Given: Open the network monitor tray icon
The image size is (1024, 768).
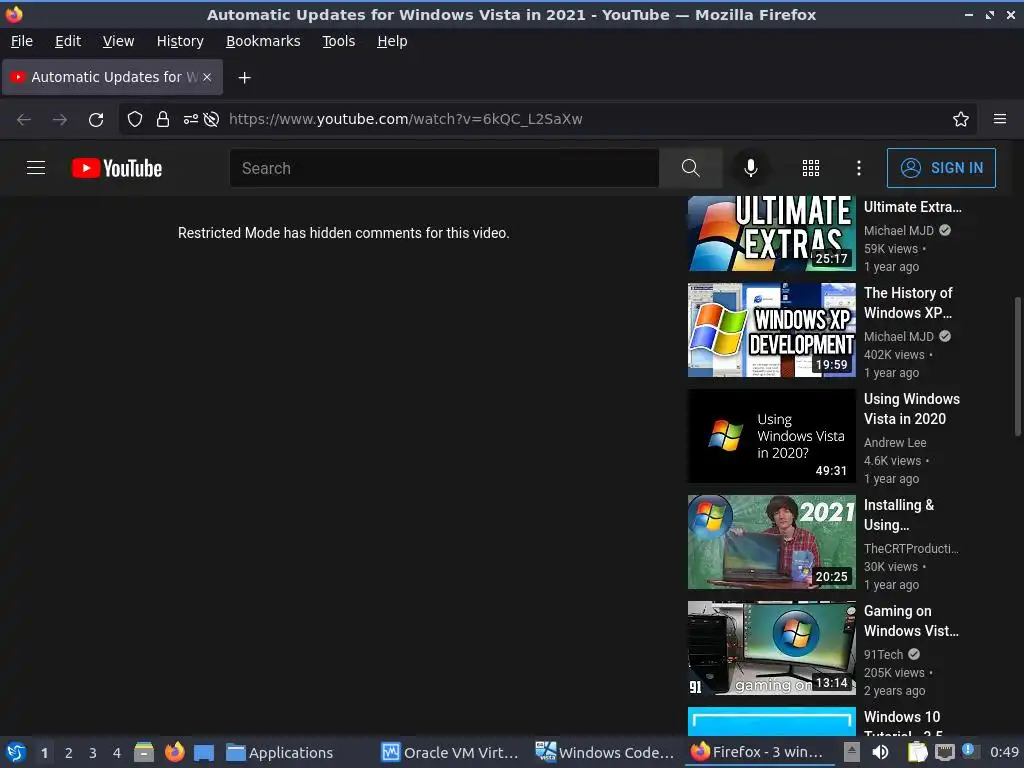Looking at the screenshot, I should tap(944, 752).
